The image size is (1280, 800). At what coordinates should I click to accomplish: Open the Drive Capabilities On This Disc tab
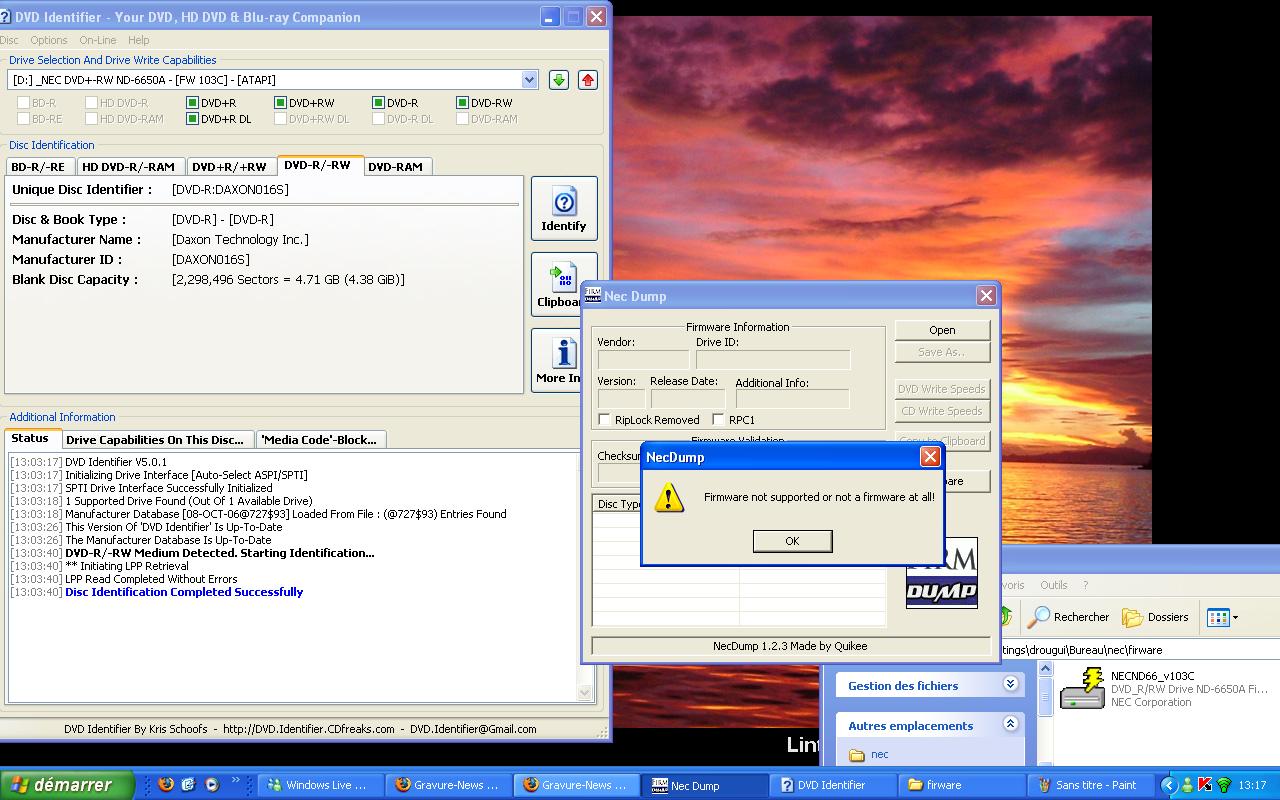155,440
